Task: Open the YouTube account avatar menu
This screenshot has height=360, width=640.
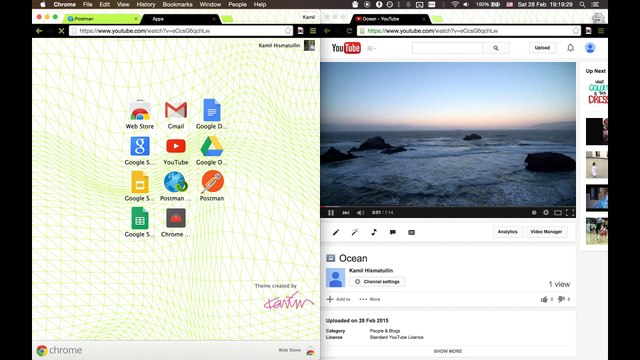Action: pos(590,48)
